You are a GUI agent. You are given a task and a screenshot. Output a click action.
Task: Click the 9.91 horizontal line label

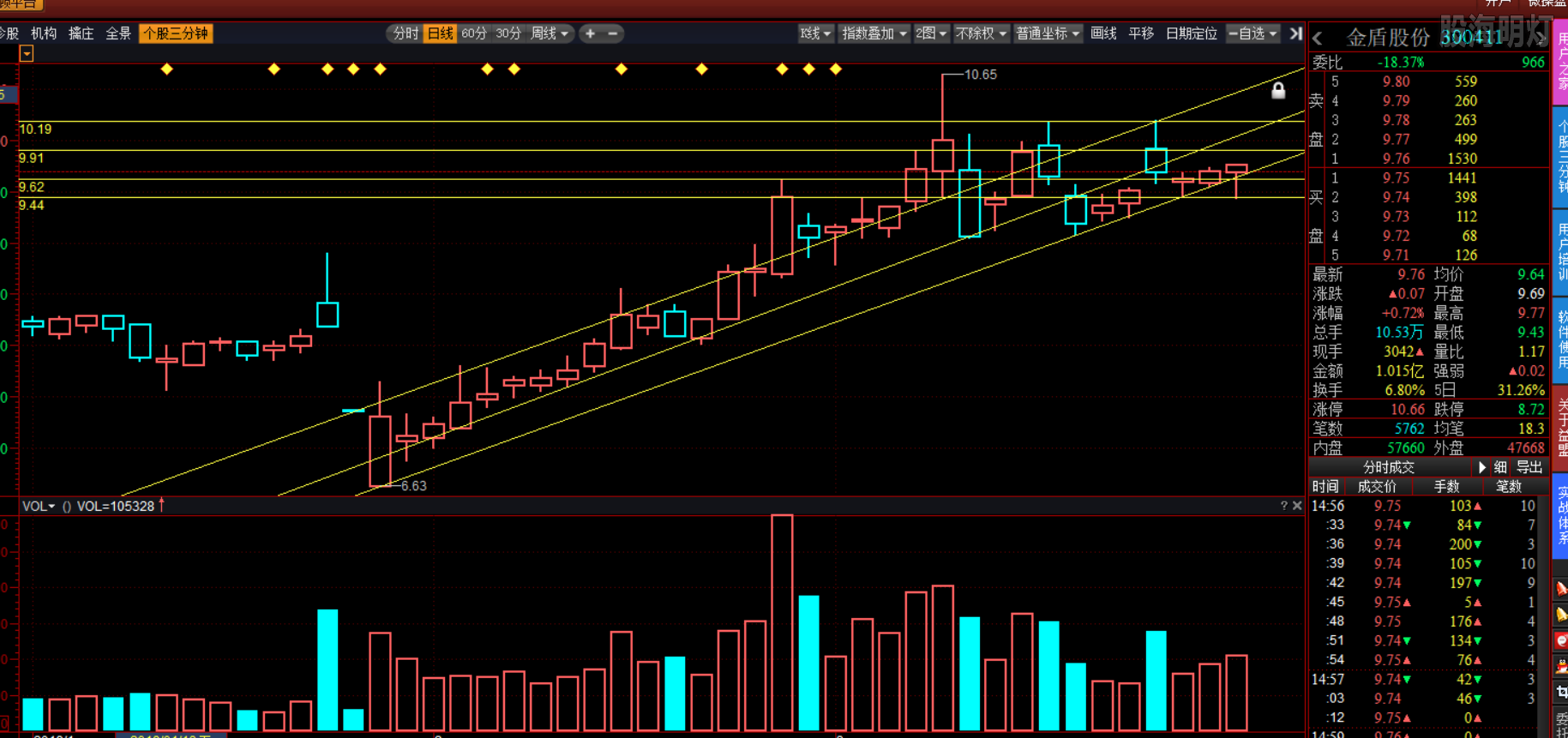pos(31,158)
